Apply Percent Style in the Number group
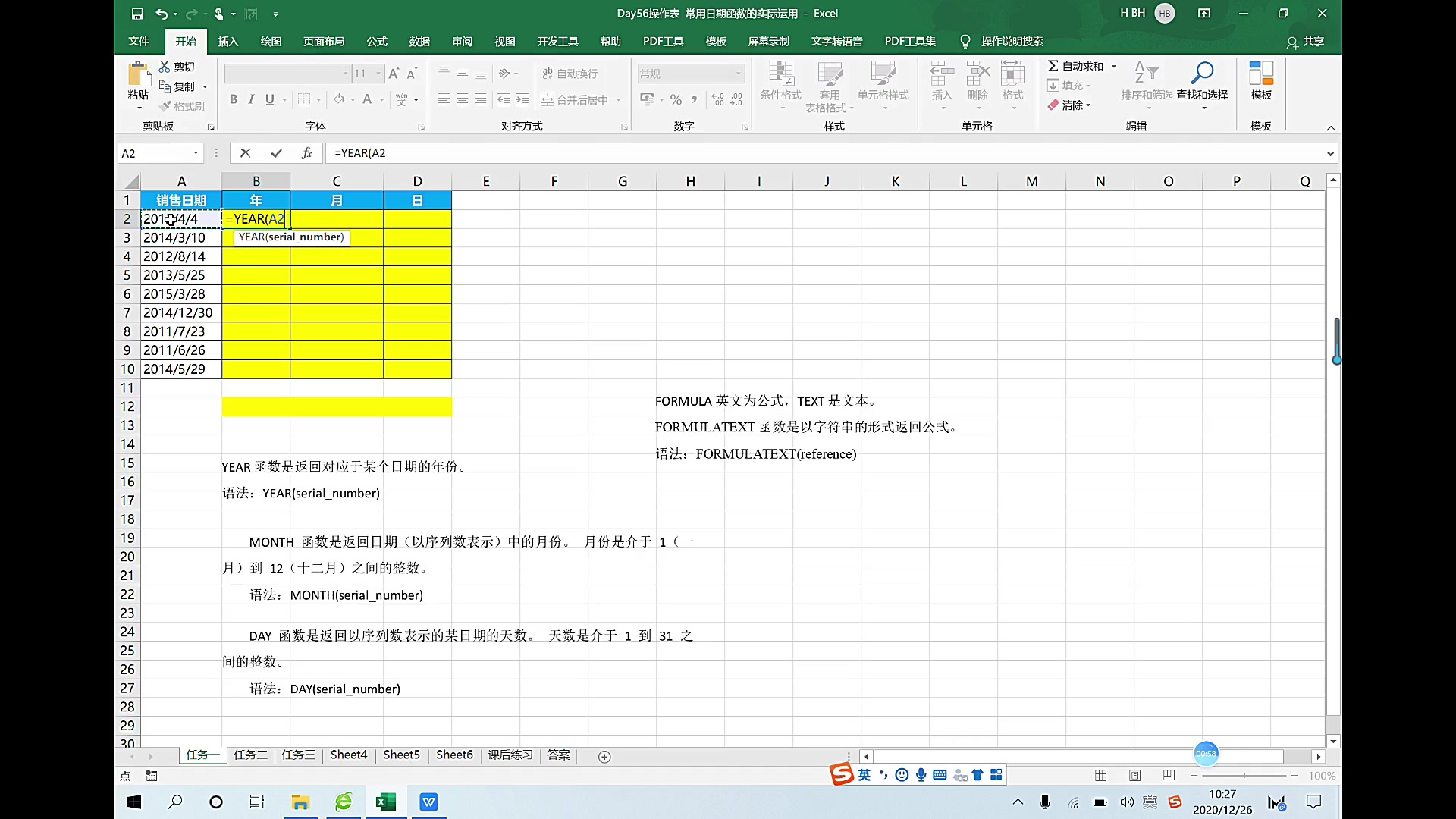Image resolution: width=1456 pixels, height=819 pixels. (675, 99)
